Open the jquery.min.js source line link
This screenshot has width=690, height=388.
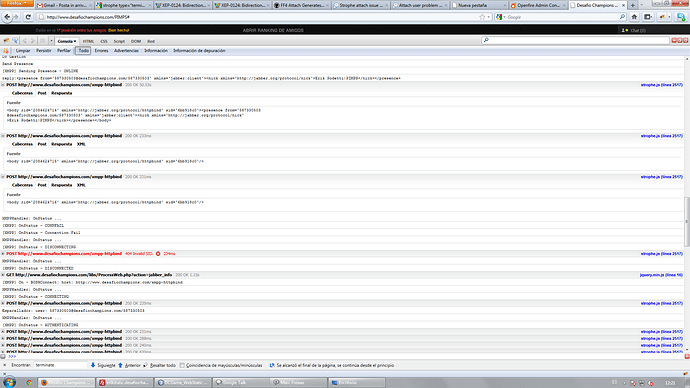661,275
